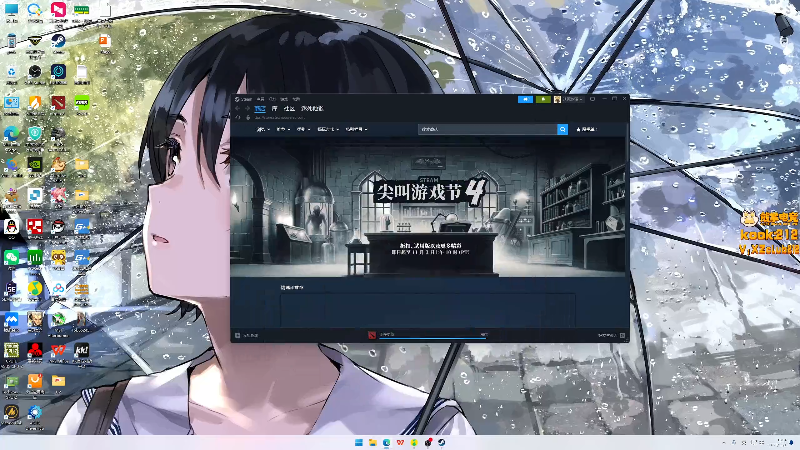Open the NVIDIA green desktop shortcut
This screenshot has height=450, width=800.
coord(35,166)
